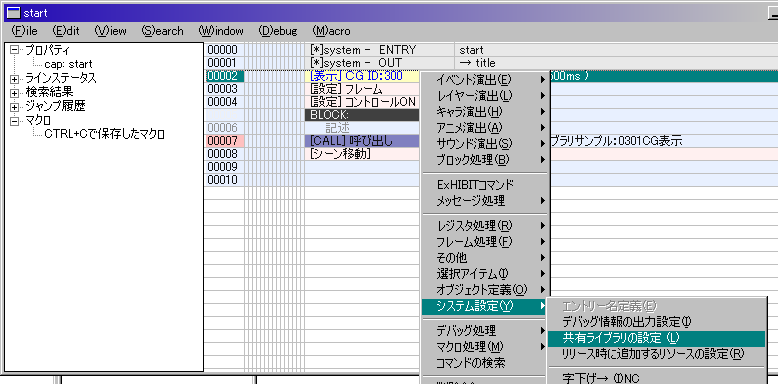Choose ExHIBITコマンド menu entry
This screenshot has height=384, width=778.
coord(485,185)
